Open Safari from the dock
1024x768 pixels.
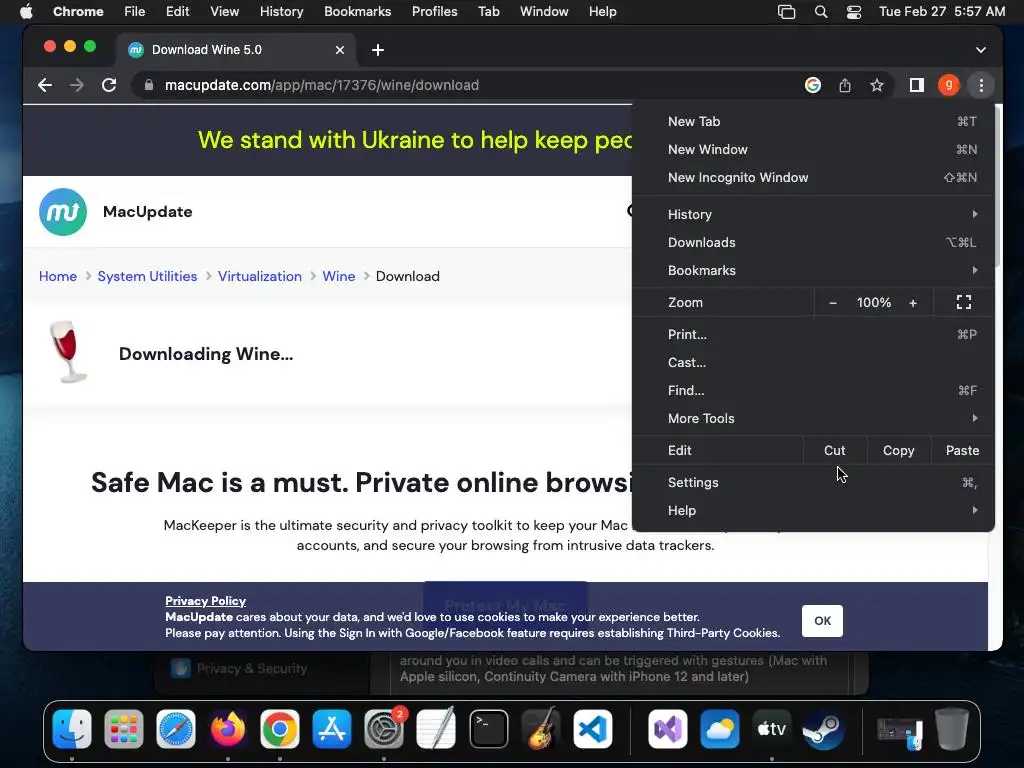click(x=176, y=729)
